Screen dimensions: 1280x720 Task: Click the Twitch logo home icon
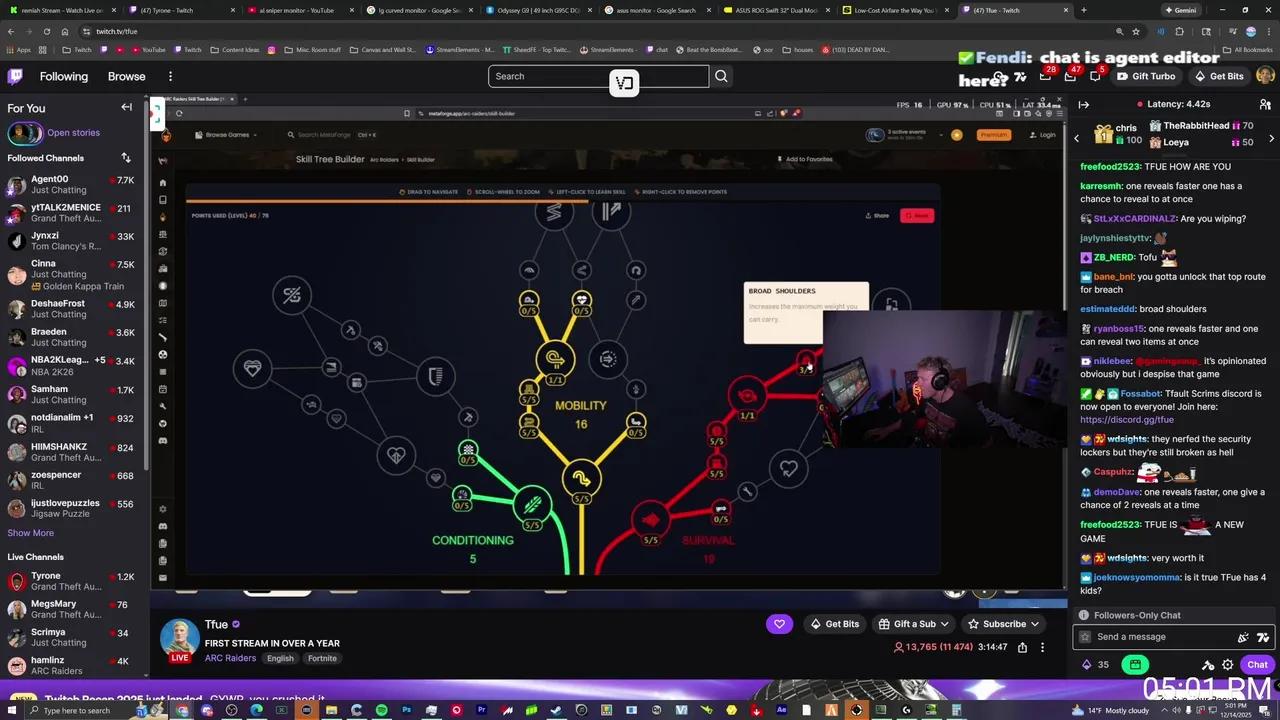pyautogui.click(x=16, y=76)
